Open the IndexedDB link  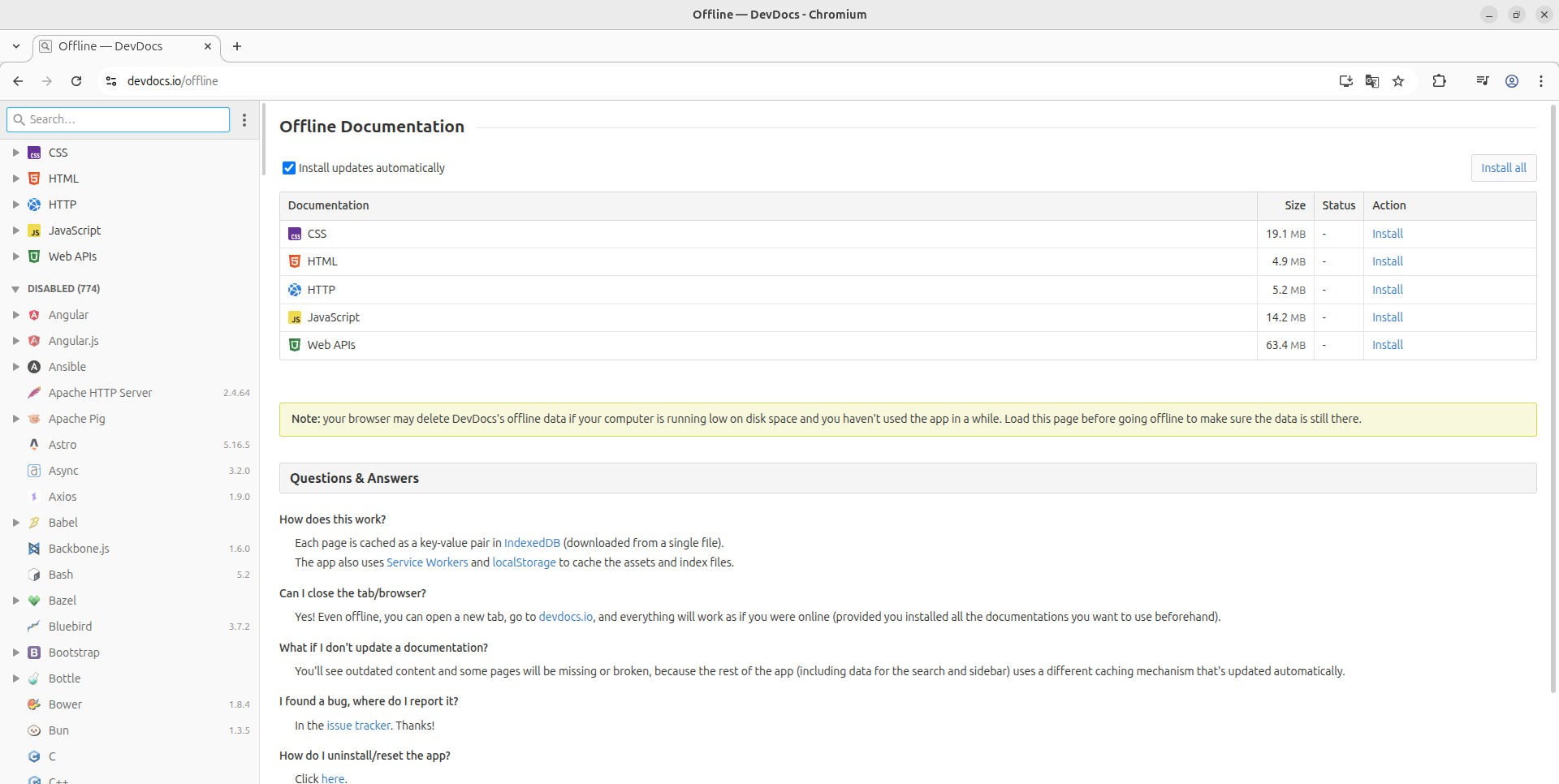(x=532, y=543)
